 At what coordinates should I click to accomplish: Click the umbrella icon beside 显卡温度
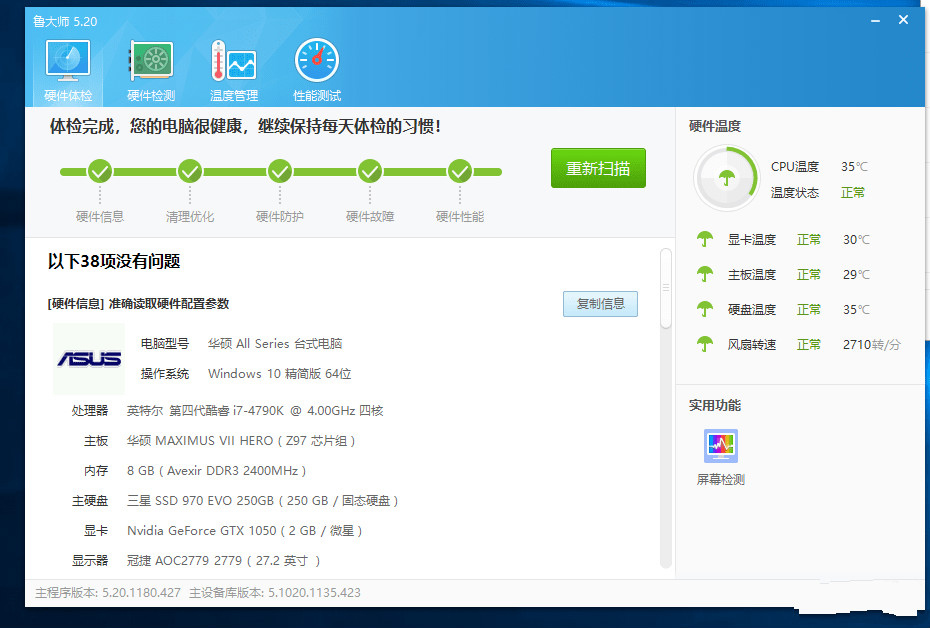[x=705, y=240]
